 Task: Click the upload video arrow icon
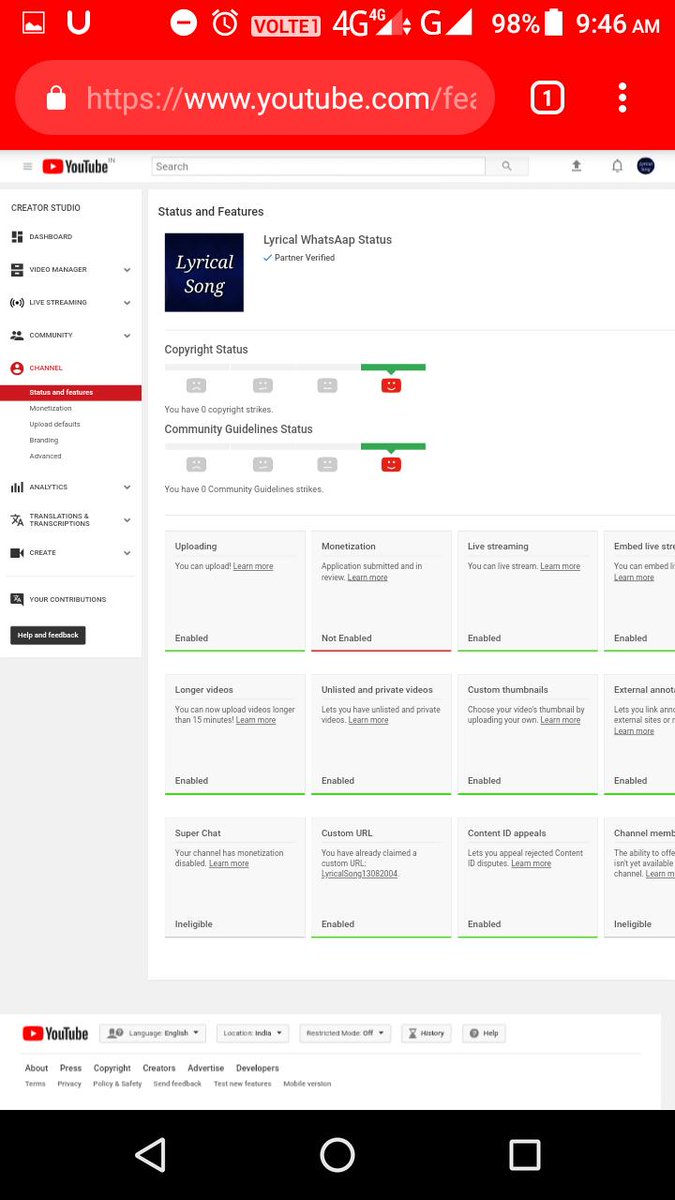[x=576, y=166]
